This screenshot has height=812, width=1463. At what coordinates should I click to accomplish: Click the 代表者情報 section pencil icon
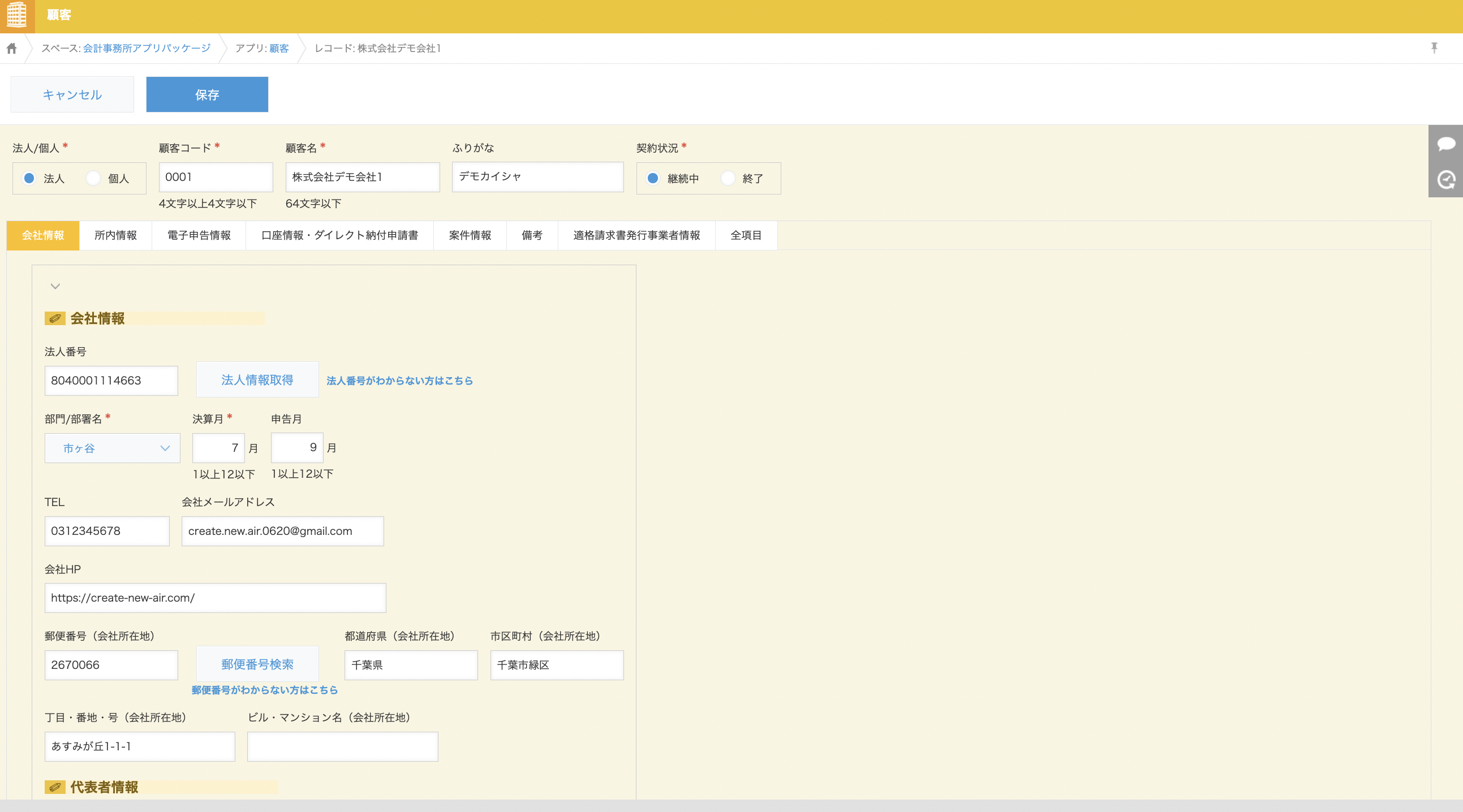point(55,787)
